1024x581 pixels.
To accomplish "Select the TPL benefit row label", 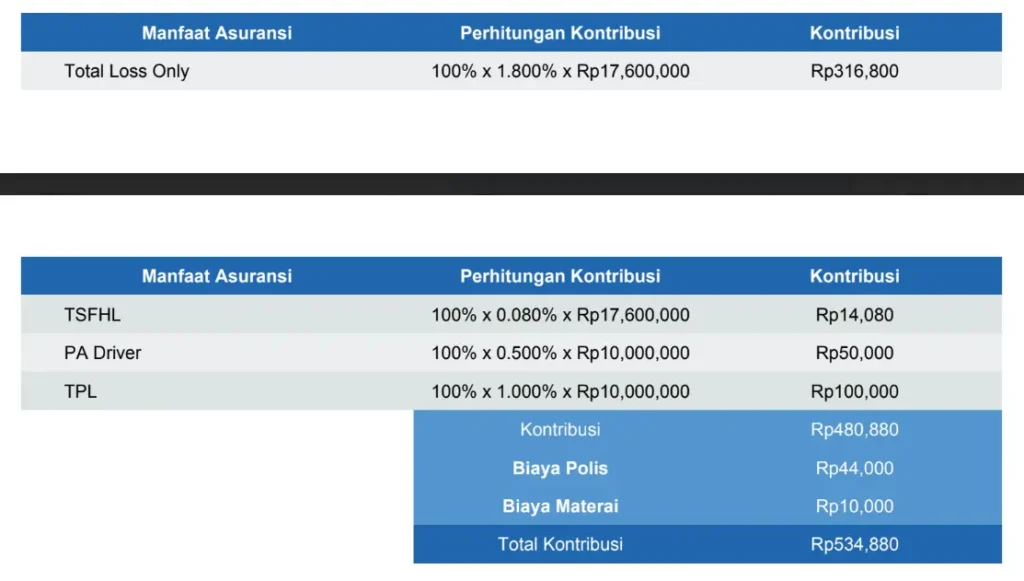I will pyautogui.click(x=80, y=391).
